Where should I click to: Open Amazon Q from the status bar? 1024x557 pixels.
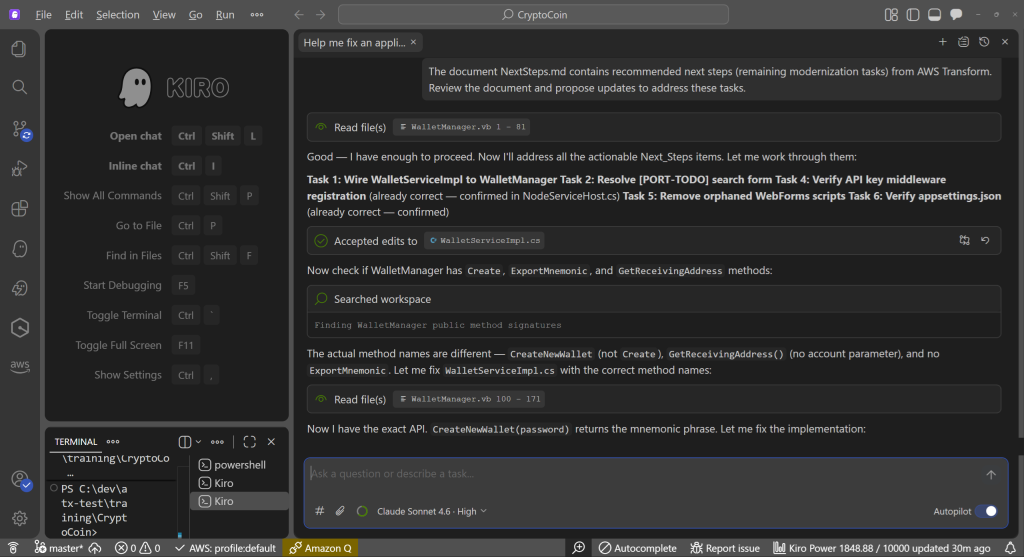click(321, 549)
